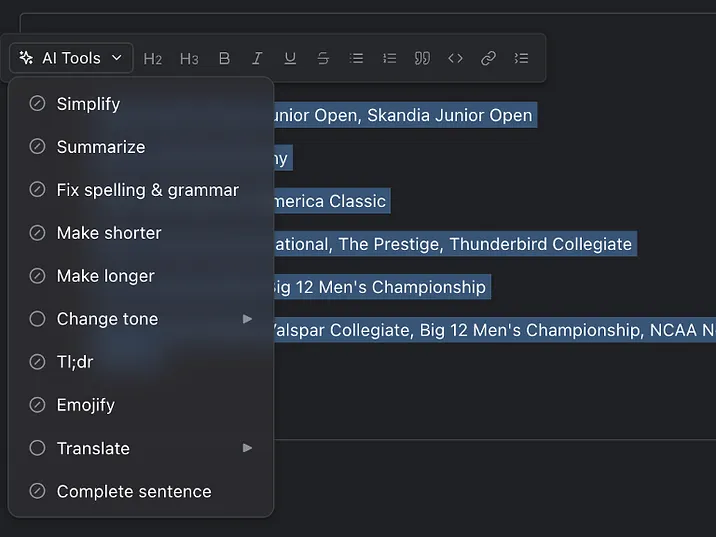The width and height of the screenshot is (716, 537).
Task: Collapse the AI Tools dropdown
Action: [x=71, y=58]
